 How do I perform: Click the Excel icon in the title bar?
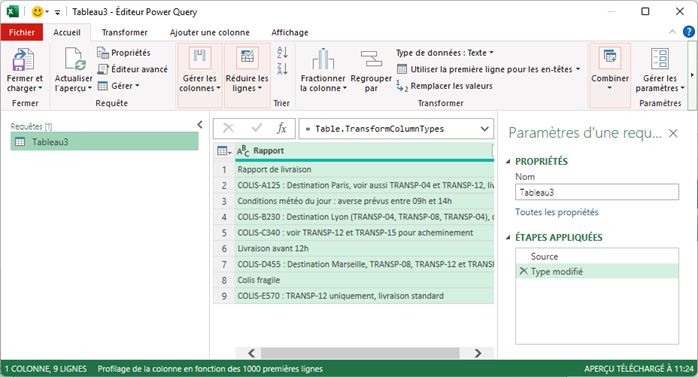[x=12, y=12]
